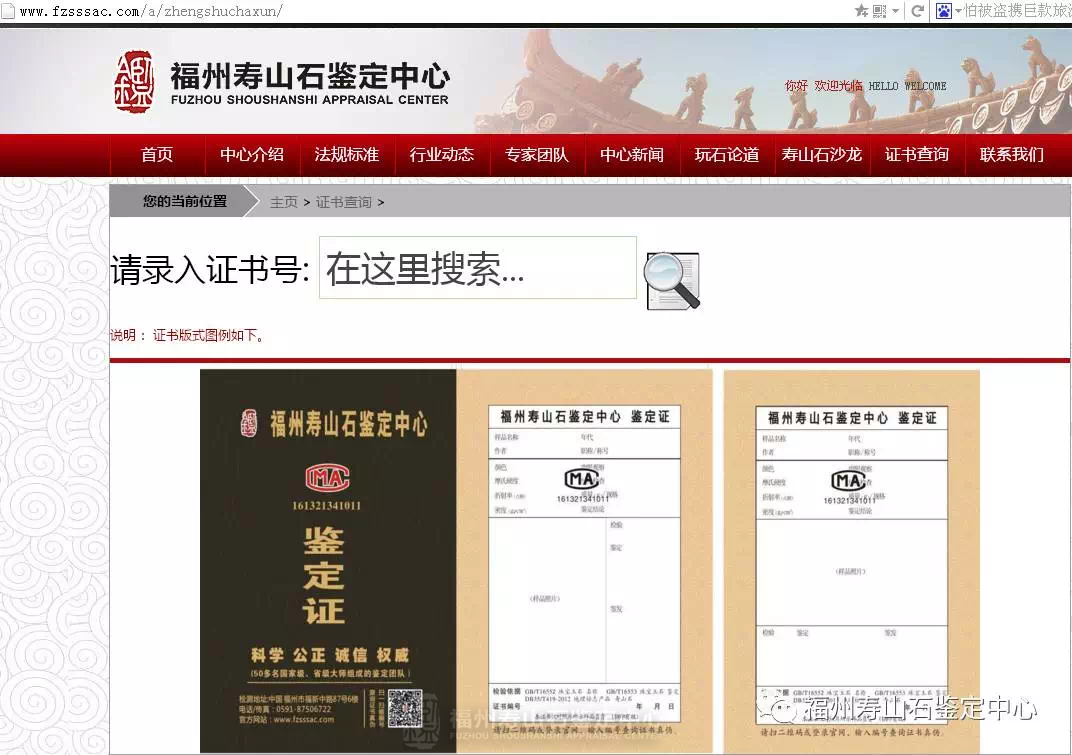Image resolution: width=1072 pixels, height=755 pixels.
Task: Click the QR code icon in address bar
Action: 880,11
